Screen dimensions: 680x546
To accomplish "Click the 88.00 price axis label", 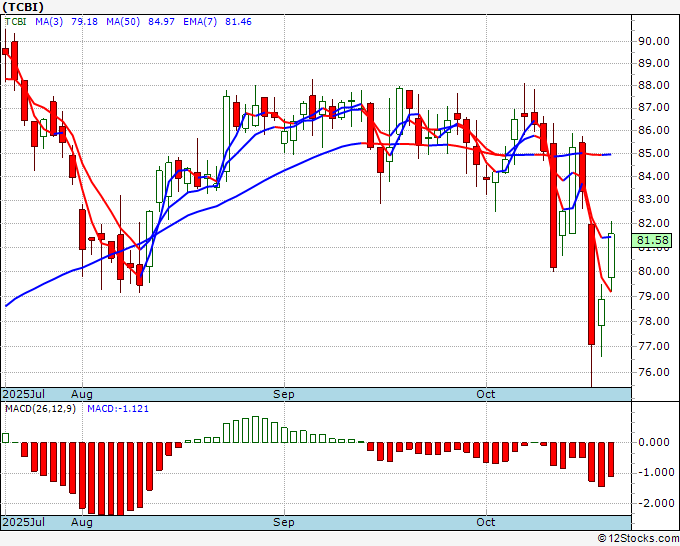I will [x=654, y=85].
